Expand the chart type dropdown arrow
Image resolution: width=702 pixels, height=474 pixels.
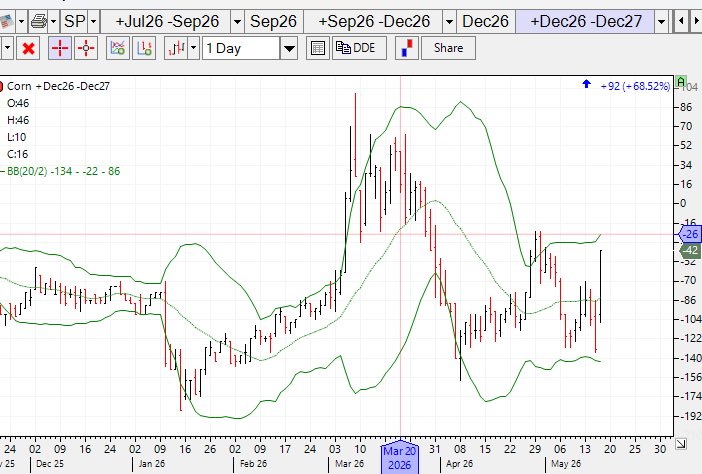point(193,48)
